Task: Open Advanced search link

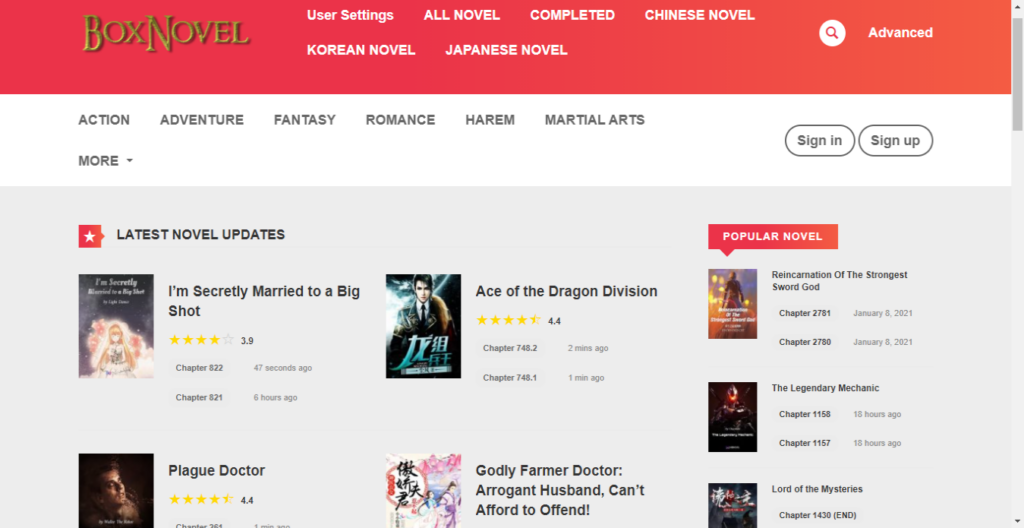Action: coord(900,33)
